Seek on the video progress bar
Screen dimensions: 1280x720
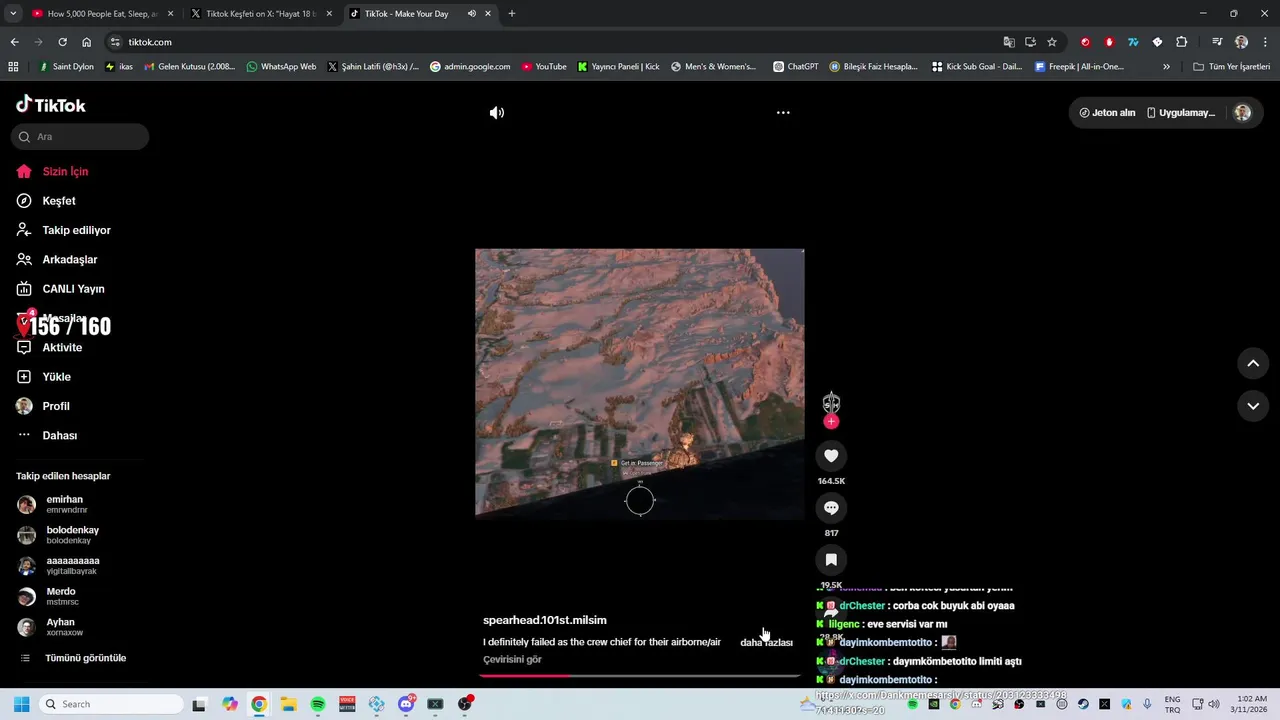click(x=640, y=676)
